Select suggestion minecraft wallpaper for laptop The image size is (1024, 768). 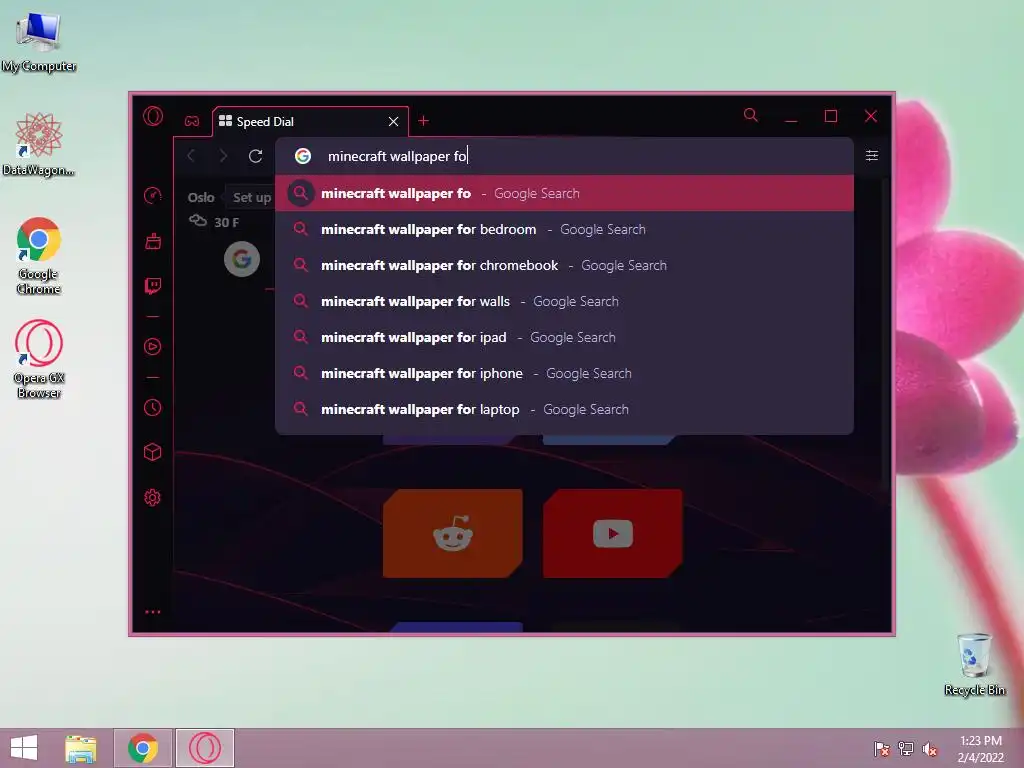click(x=564, y=409)
